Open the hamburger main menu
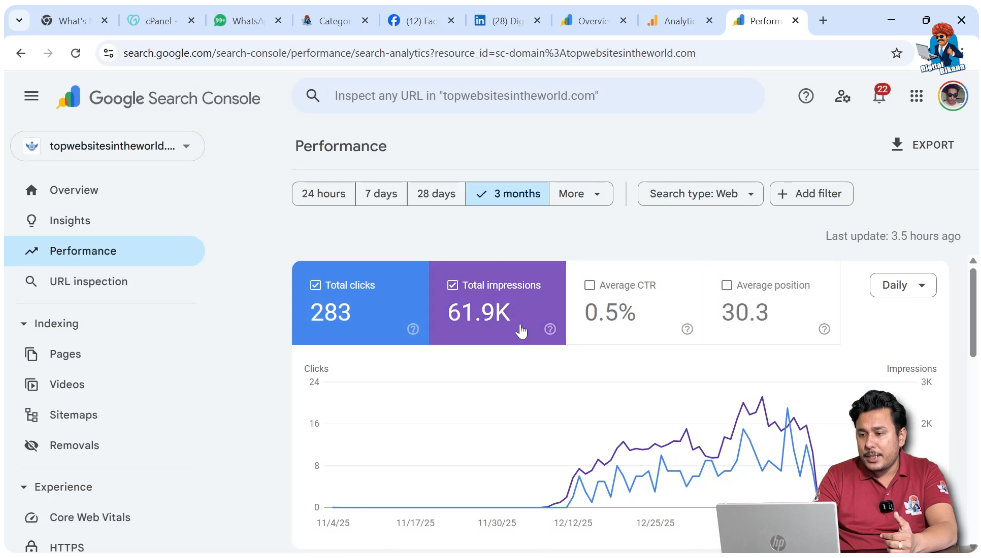Image resolution: width=981 pixels, height=558 pixels. click(31, 96)
